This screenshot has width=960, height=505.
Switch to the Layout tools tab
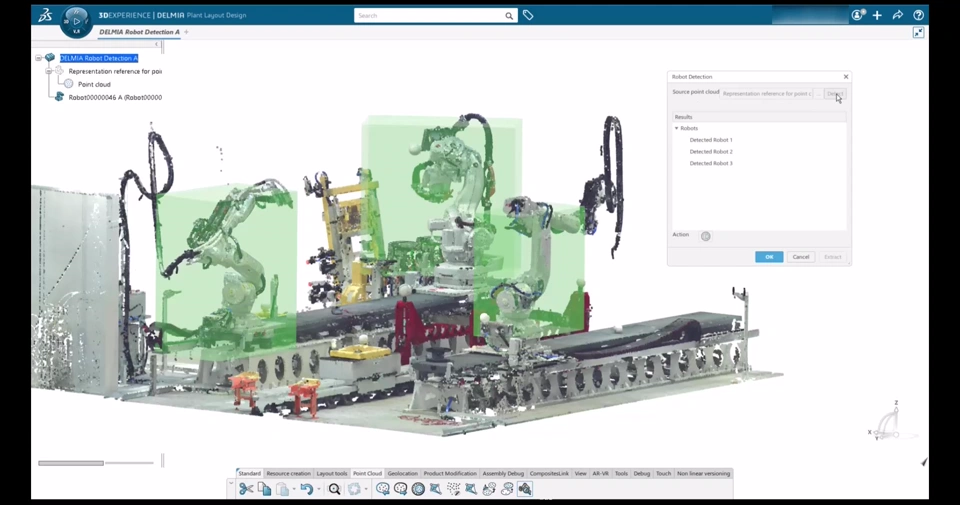pyautogui.click(x=332, y=473)
